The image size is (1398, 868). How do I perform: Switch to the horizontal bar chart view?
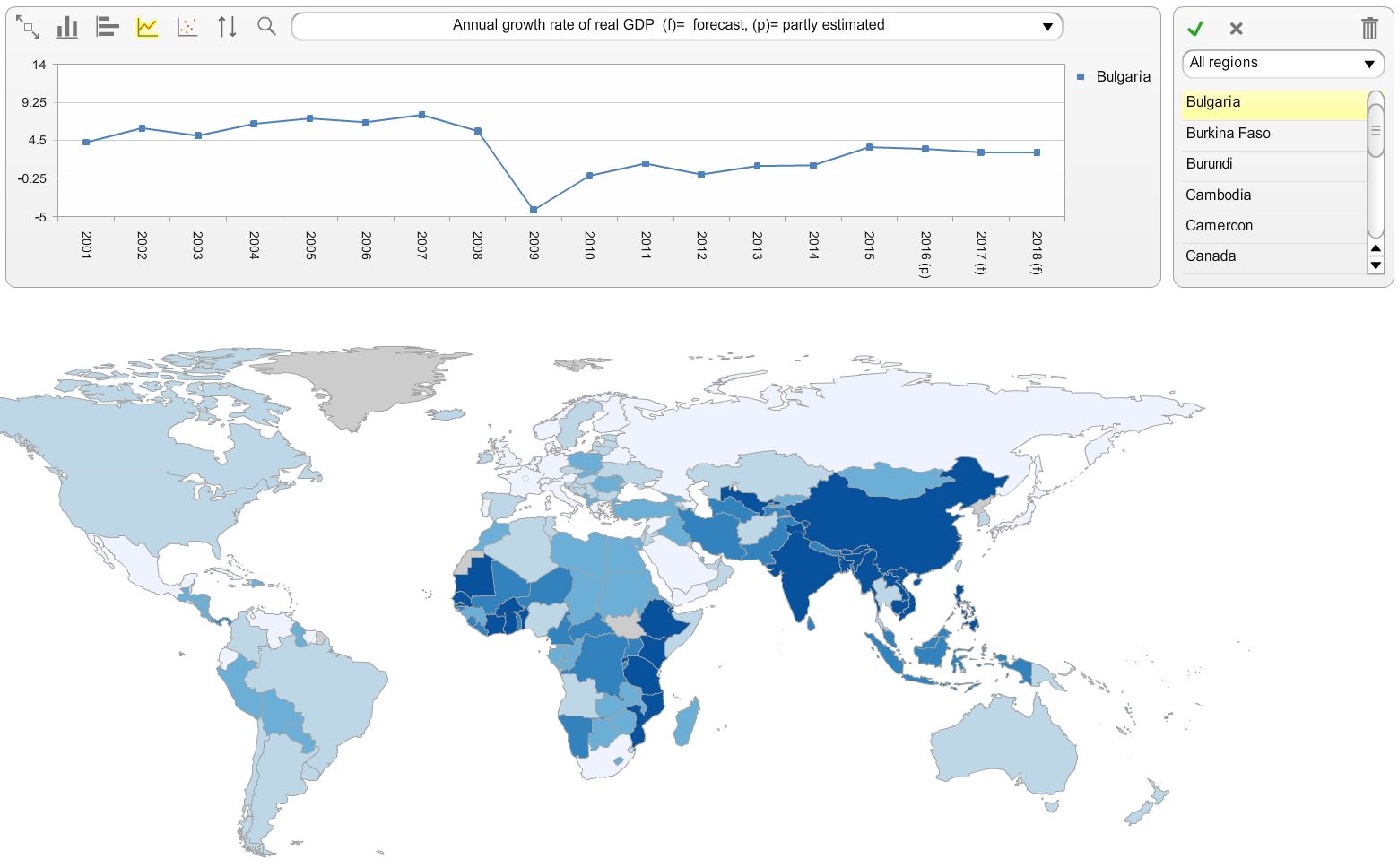click(x=107, y=26)
